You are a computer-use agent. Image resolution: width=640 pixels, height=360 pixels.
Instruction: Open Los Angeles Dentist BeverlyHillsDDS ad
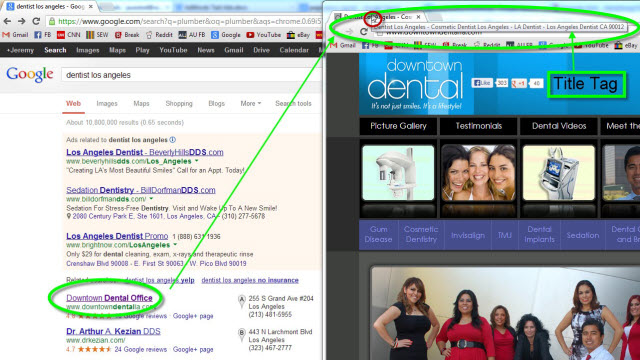point(144,152)
